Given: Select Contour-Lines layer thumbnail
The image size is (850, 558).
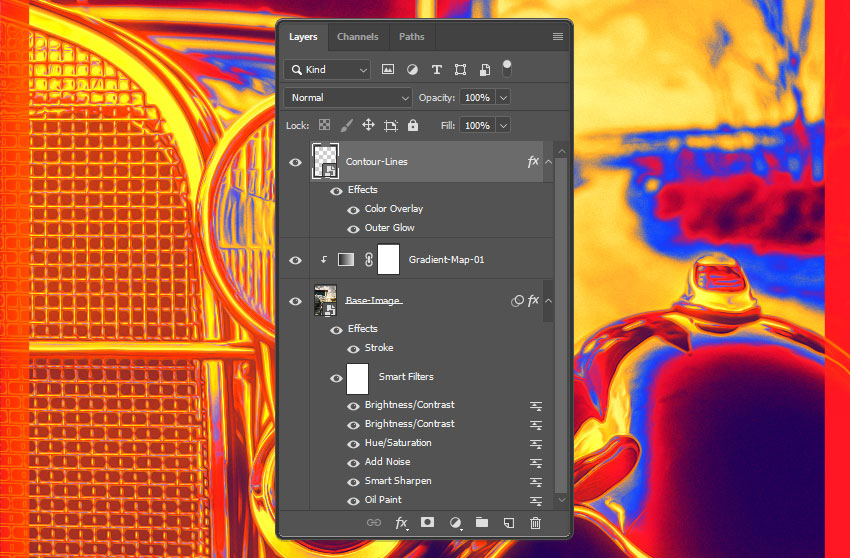Looking at the screenshot, I should (325, 161).
